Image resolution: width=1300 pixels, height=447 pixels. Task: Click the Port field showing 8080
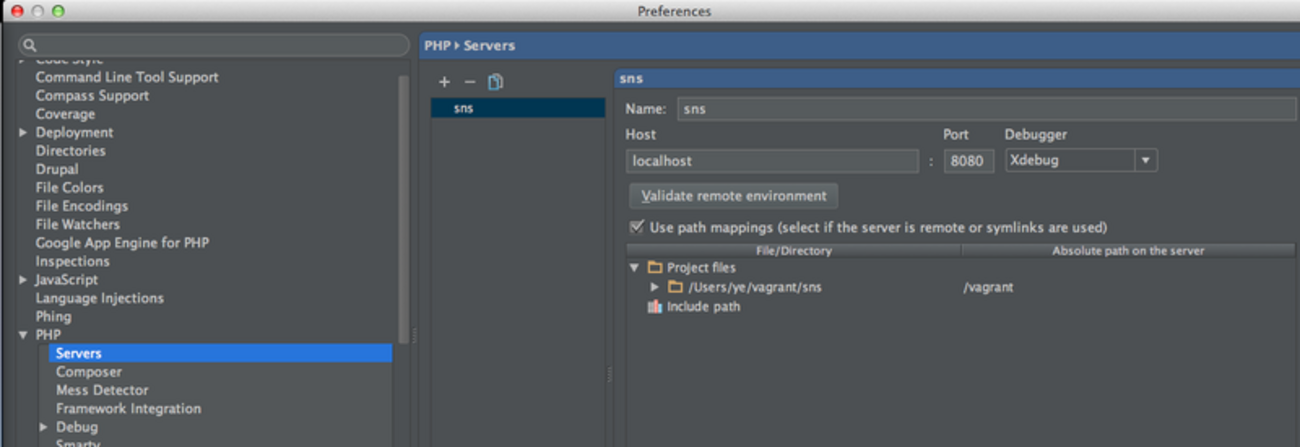click(x=967, y=161)
